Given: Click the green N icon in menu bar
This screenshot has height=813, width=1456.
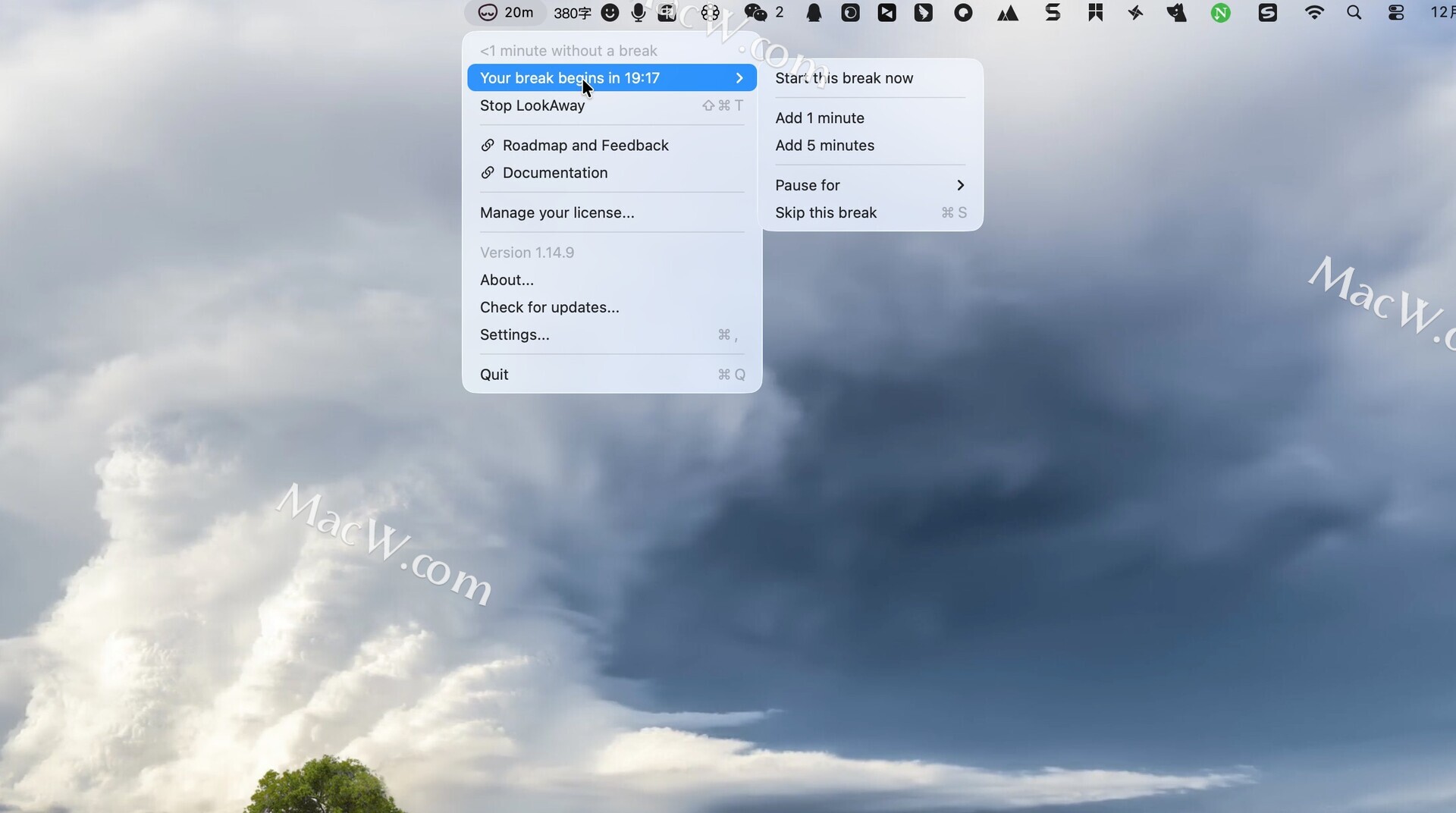Looking at the screenshot, I should click(x=1220, y=13).
